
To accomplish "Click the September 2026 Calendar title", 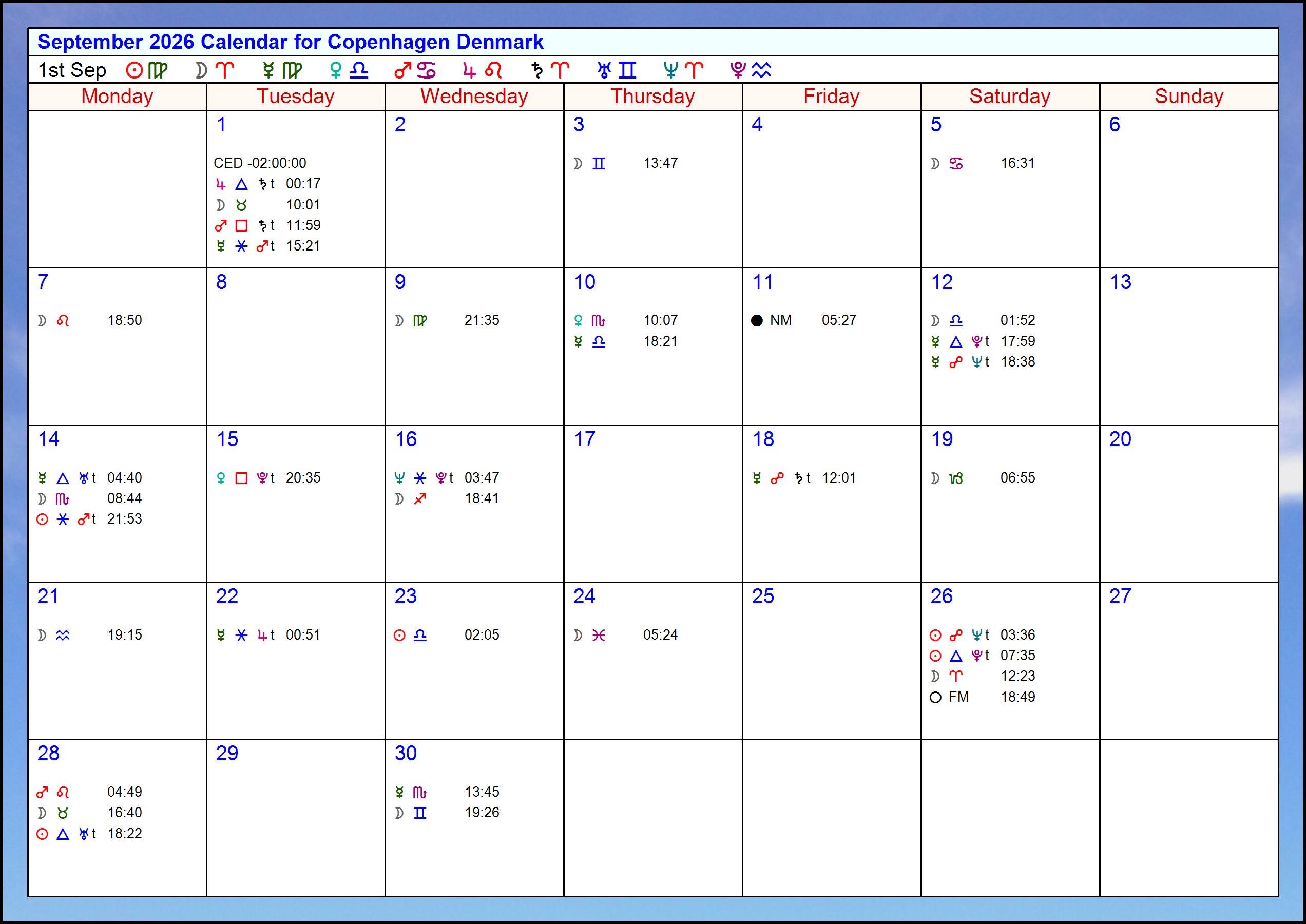I will (290, 42).
